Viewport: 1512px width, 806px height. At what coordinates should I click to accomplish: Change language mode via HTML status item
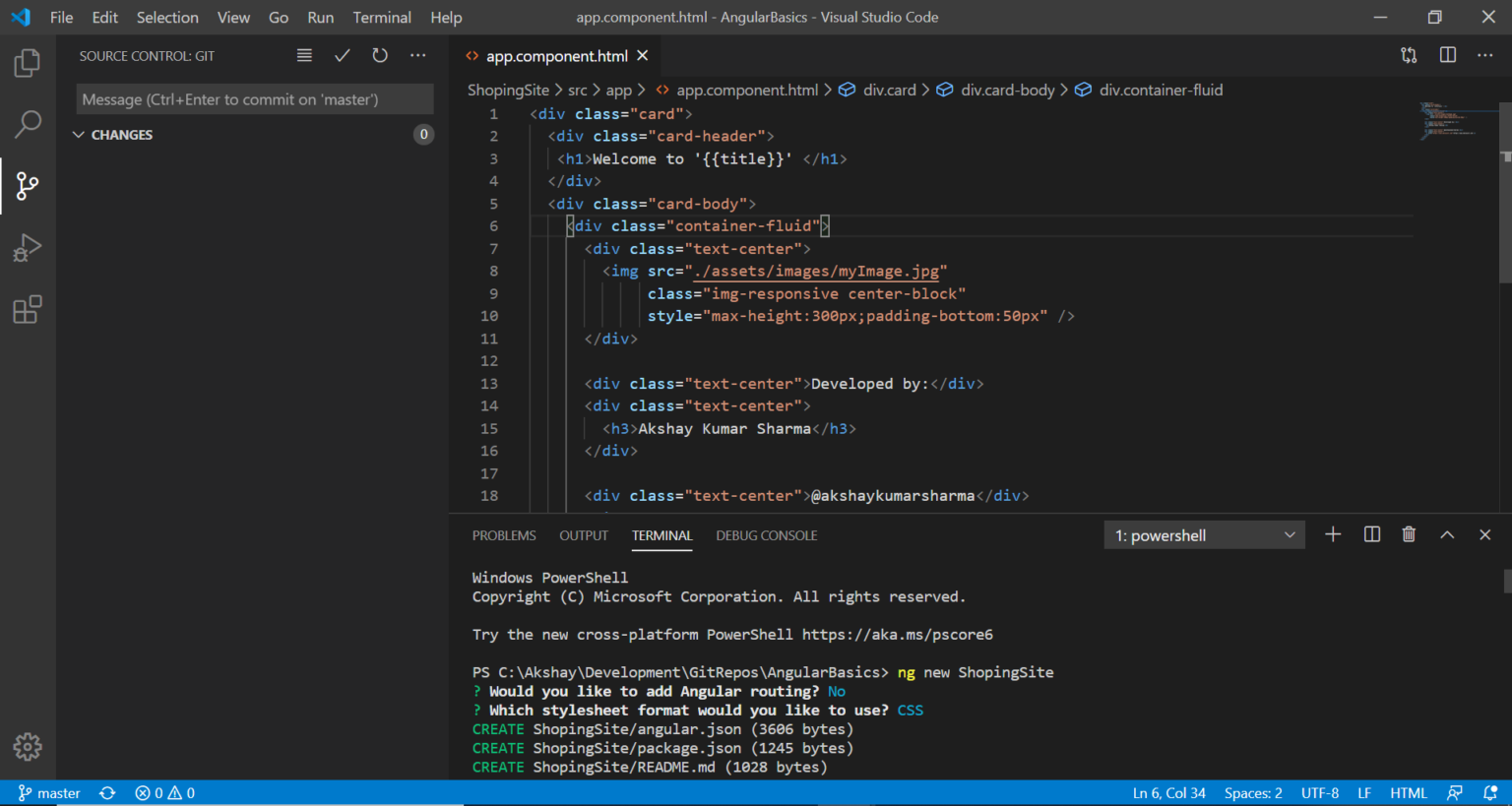tap(1409, 793)
